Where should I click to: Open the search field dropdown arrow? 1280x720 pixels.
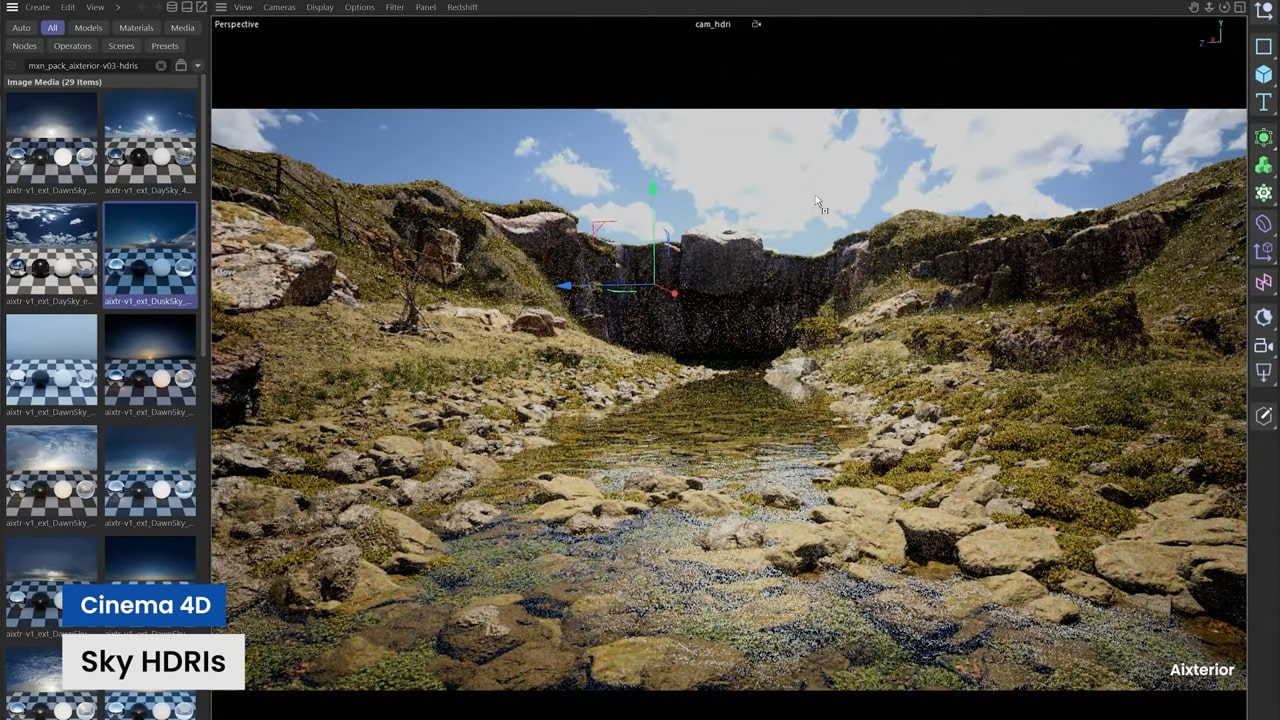click(x=198, y=65)
